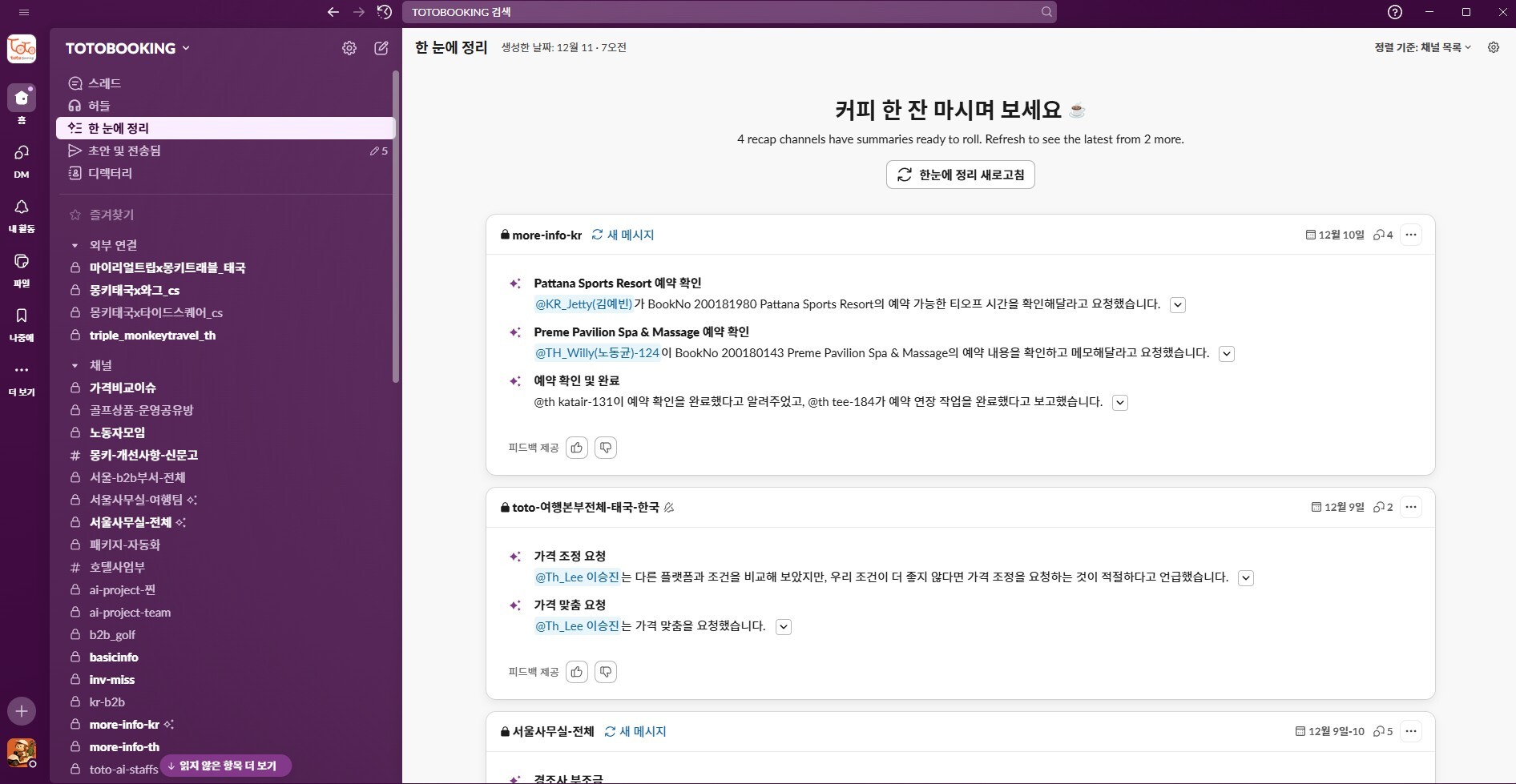This screenshot has height=784, width=1516.
Task: Compose a new message with pencil icon
Action: (381, 48)
